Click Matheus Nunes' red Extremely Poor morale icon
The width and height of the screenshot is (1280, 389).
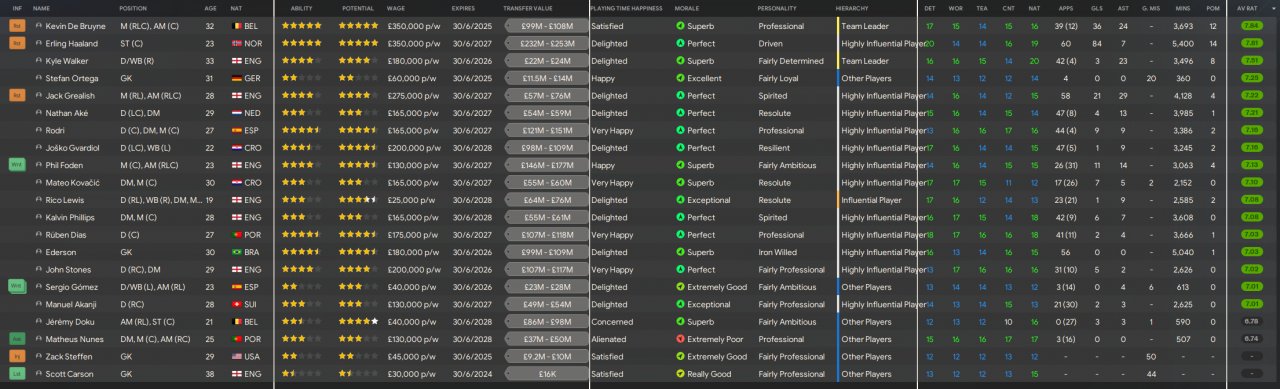point(681,339)
